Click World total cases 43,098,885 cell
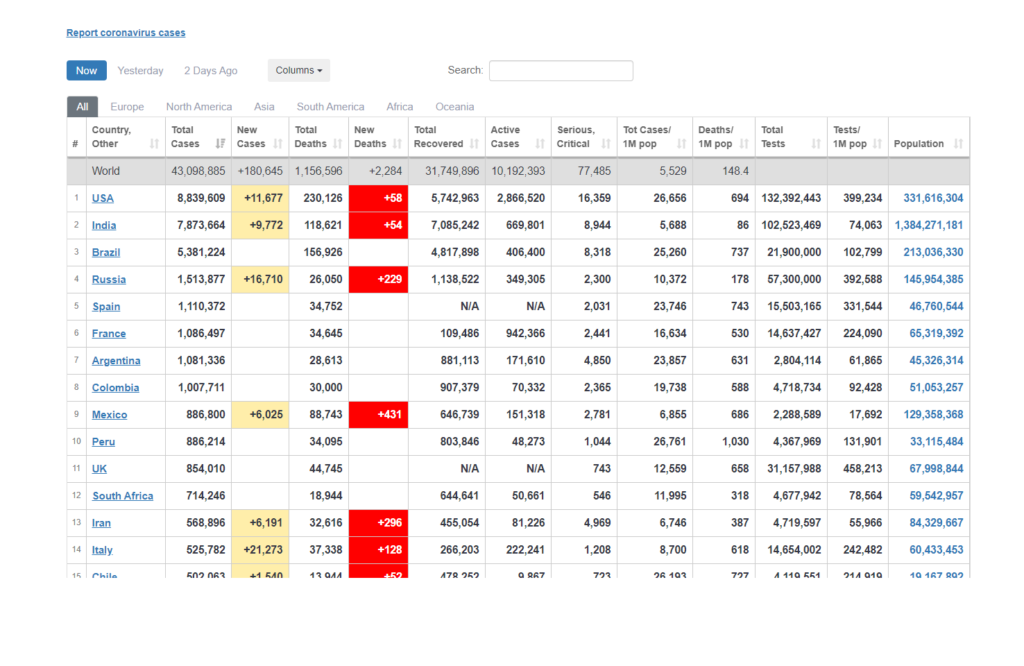 pyautogui.click(x=198, y=171)
